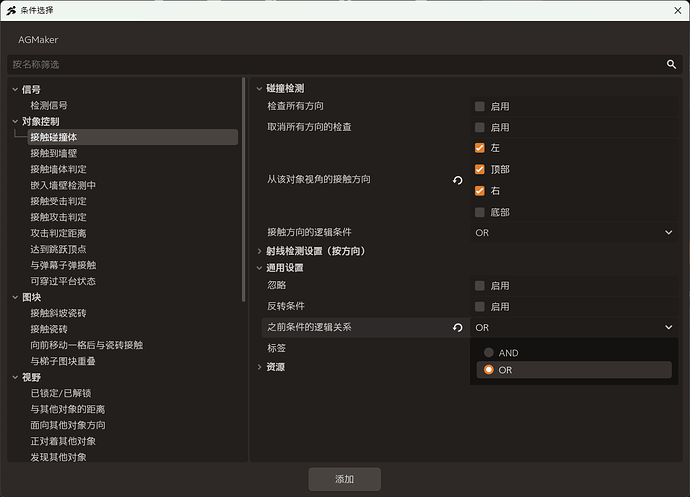
Task: Click the condition list vertical scrollbar
Action: [x=244, y=189]
